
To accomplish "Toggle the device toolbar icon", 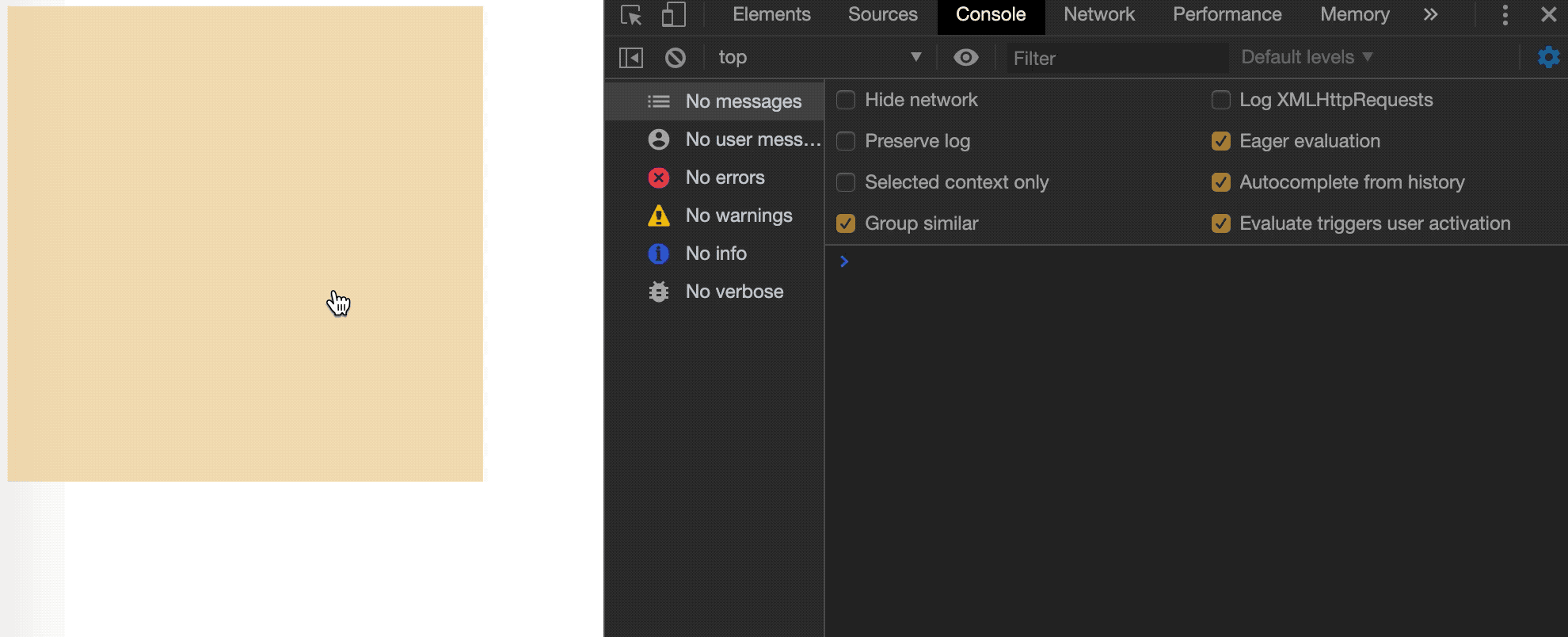I will (673, 15).
